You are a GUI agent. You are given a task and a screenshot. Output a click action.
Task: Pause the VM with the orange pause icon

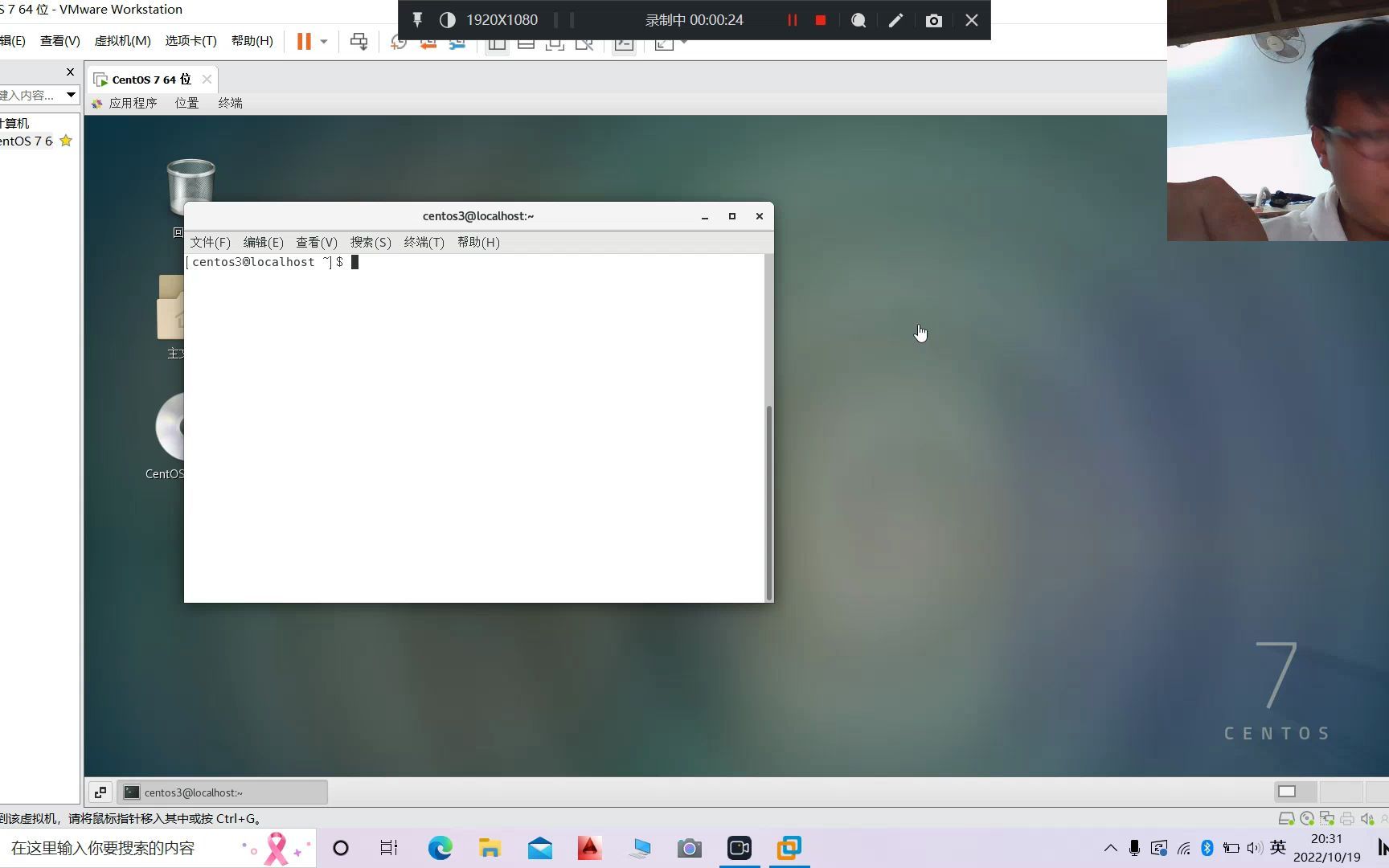[x=304, y=41]
